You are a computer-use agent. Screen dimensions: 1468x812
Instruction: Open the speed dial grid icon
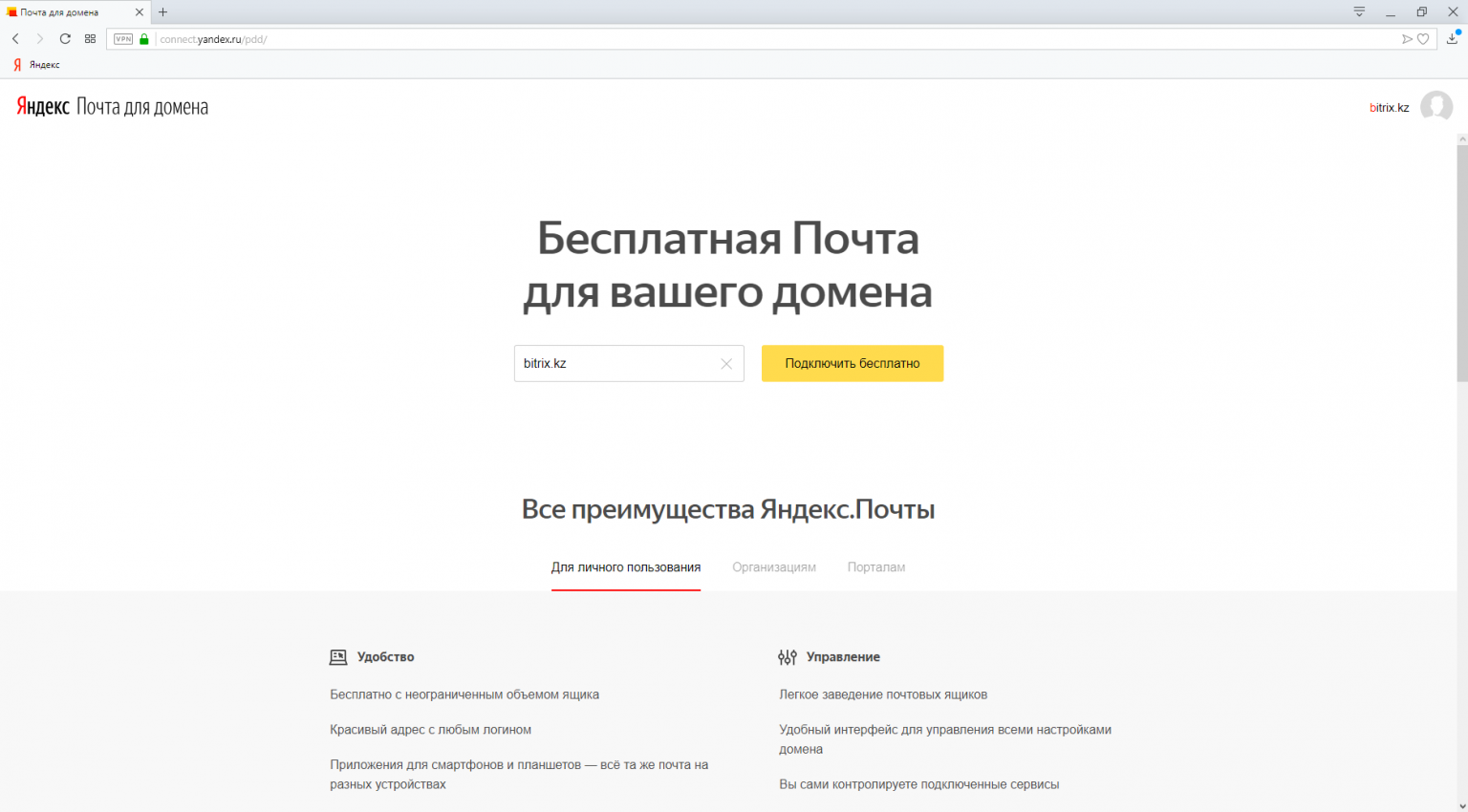90,39
